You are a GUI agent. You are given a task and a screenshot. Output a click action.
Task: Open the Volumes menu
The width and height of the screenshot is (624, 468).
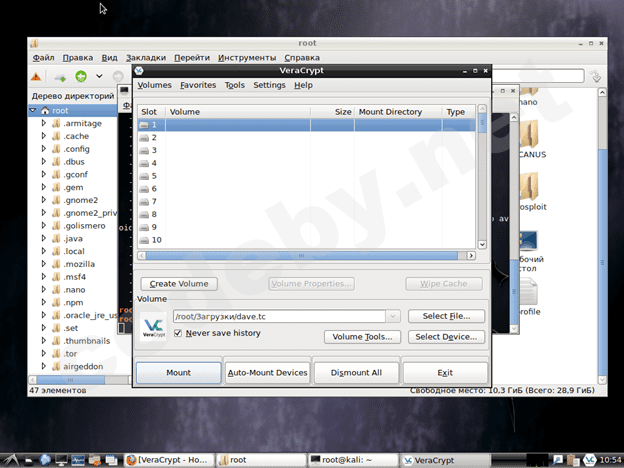pyautogui.click(x=154, y=85)
